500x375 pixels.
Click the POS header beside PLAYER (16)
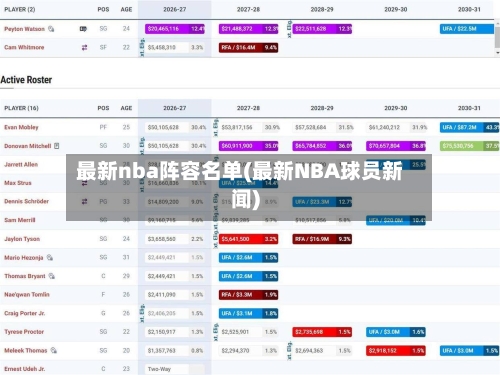(x=103, y=108)
